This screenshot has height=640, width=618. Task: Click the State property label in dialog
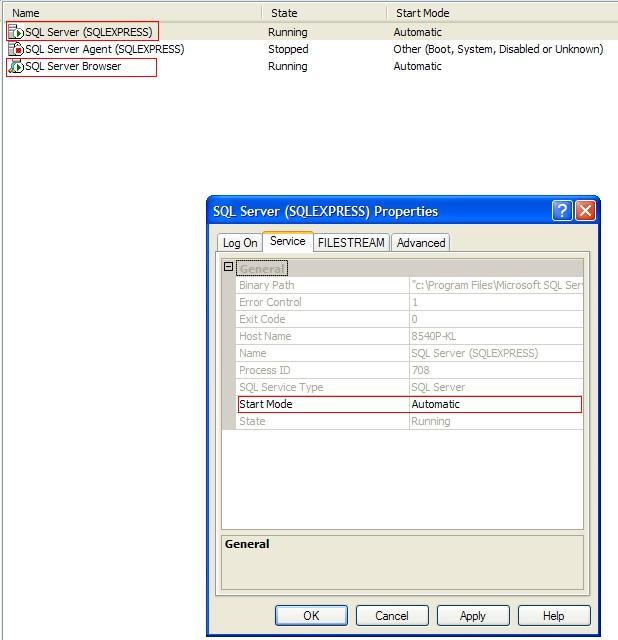click(252, 421)
